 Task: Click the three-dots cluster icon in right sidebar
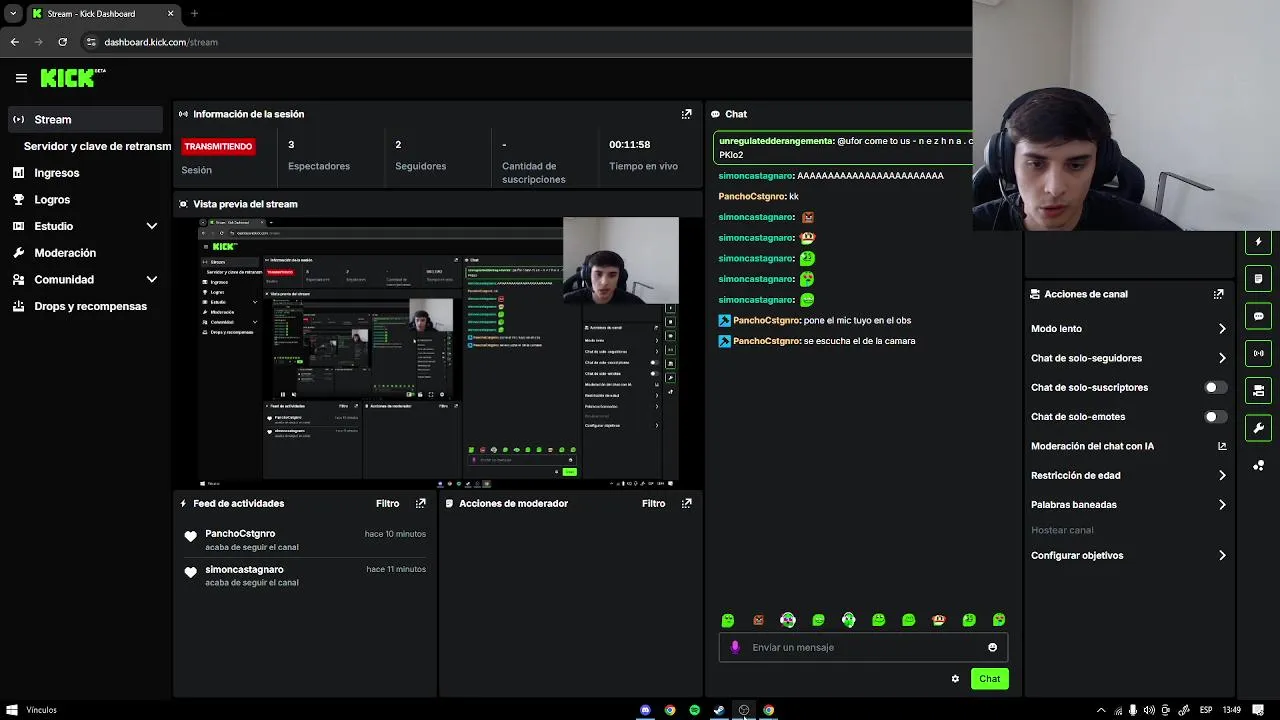click(1258, 465)
